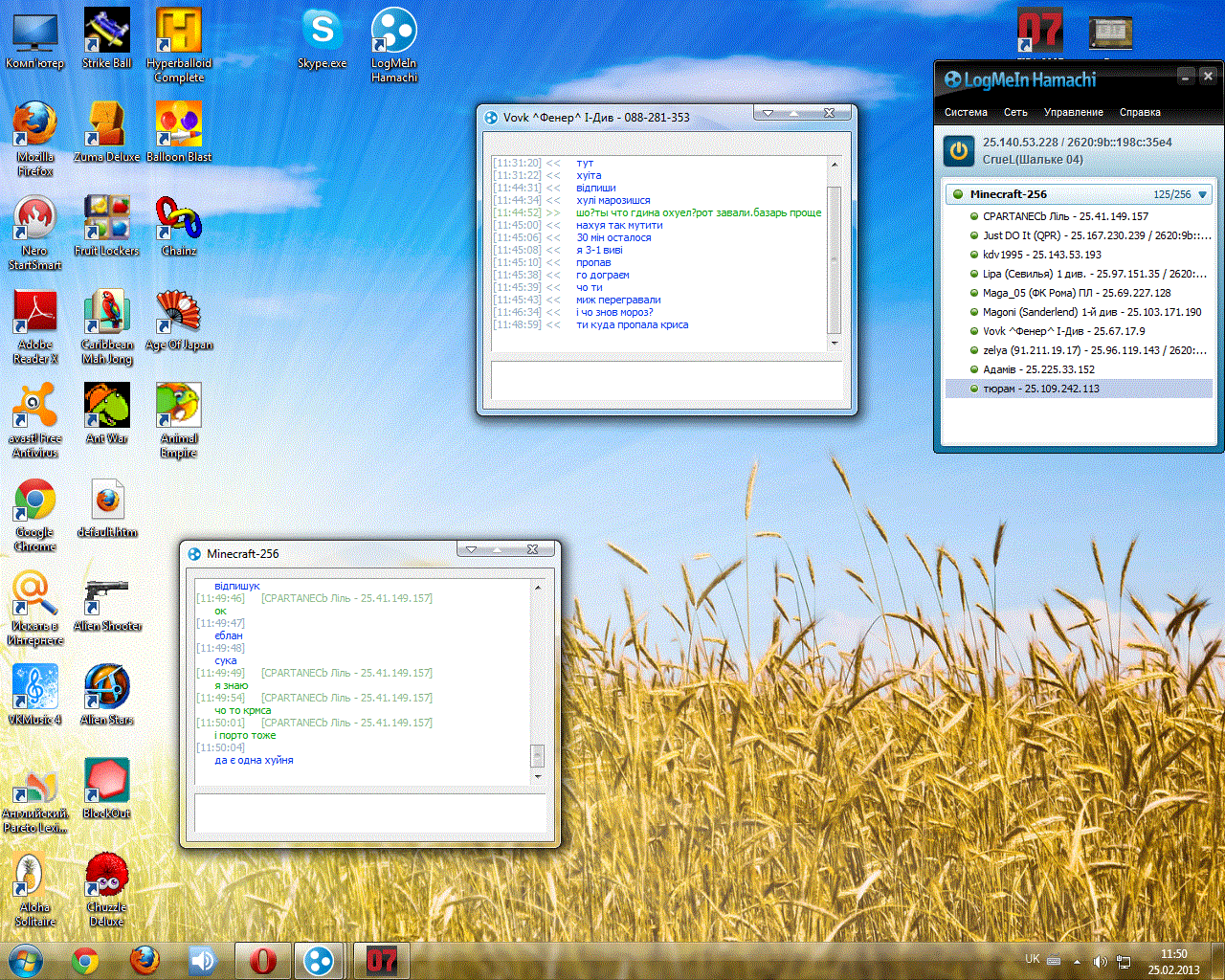1225x980 pixels.
Task: Click the UK language indicator in tray
Action: (x=1032, y=959)
